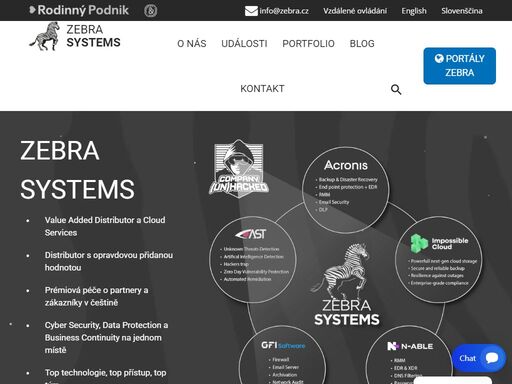Open the KONTAKT menu item
Image resolution: width=512 pixels, height=384 pixels.
pos(262,89)
